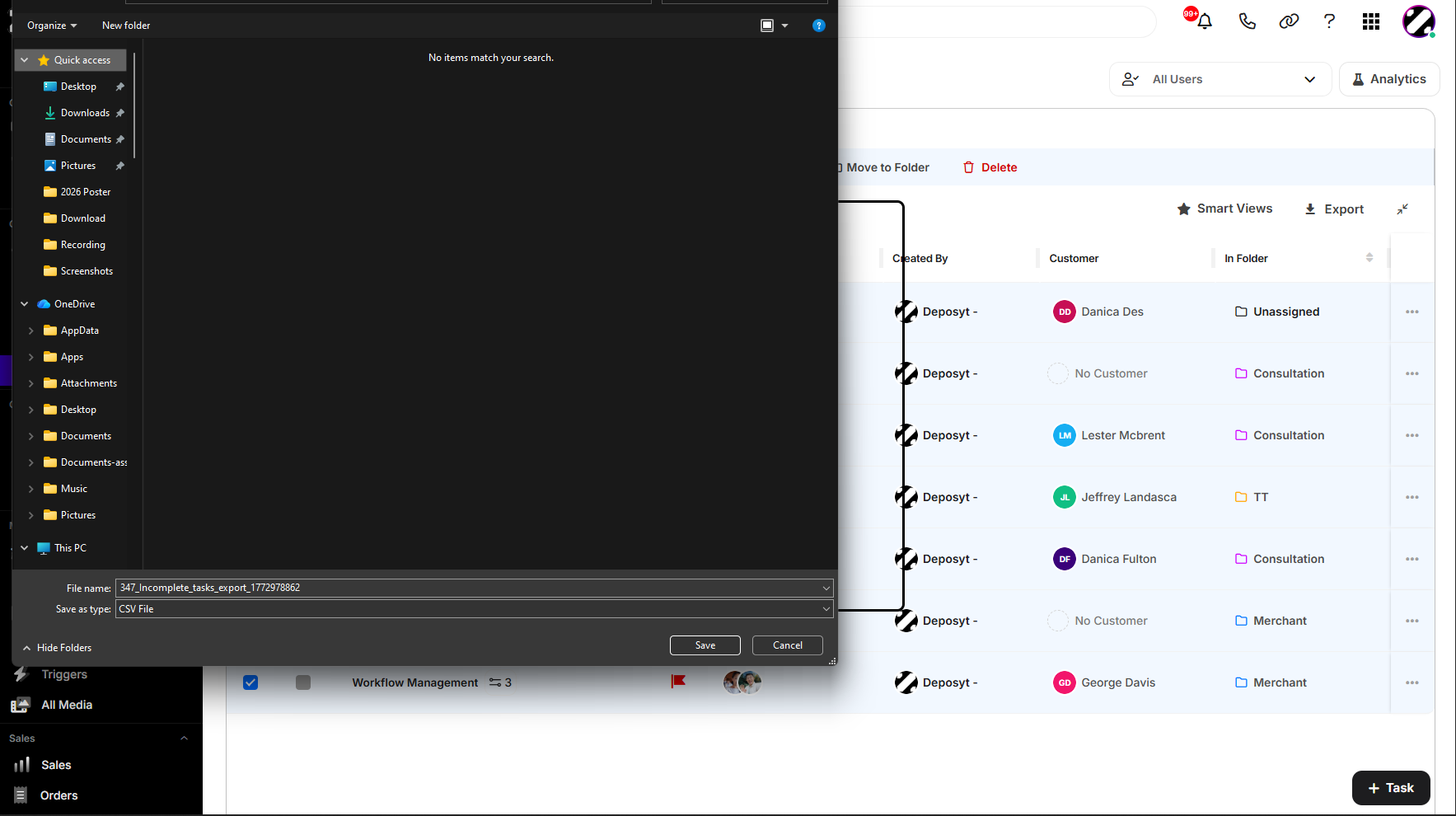
Task: Click the Delete action
Action: (990, 167)
